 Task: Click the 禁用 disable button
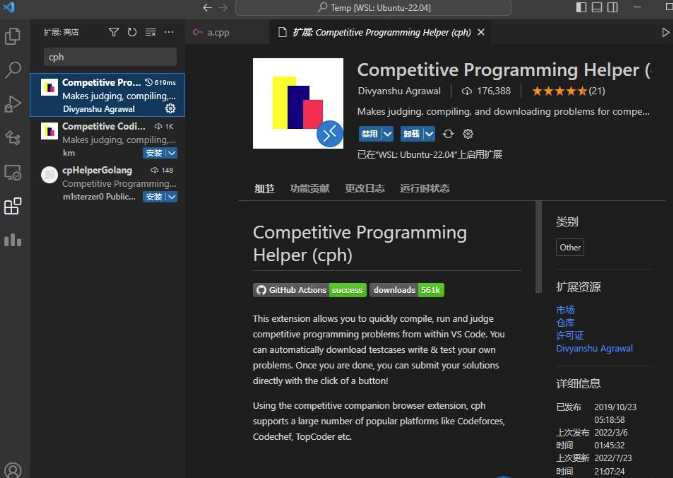coord(370,134)
